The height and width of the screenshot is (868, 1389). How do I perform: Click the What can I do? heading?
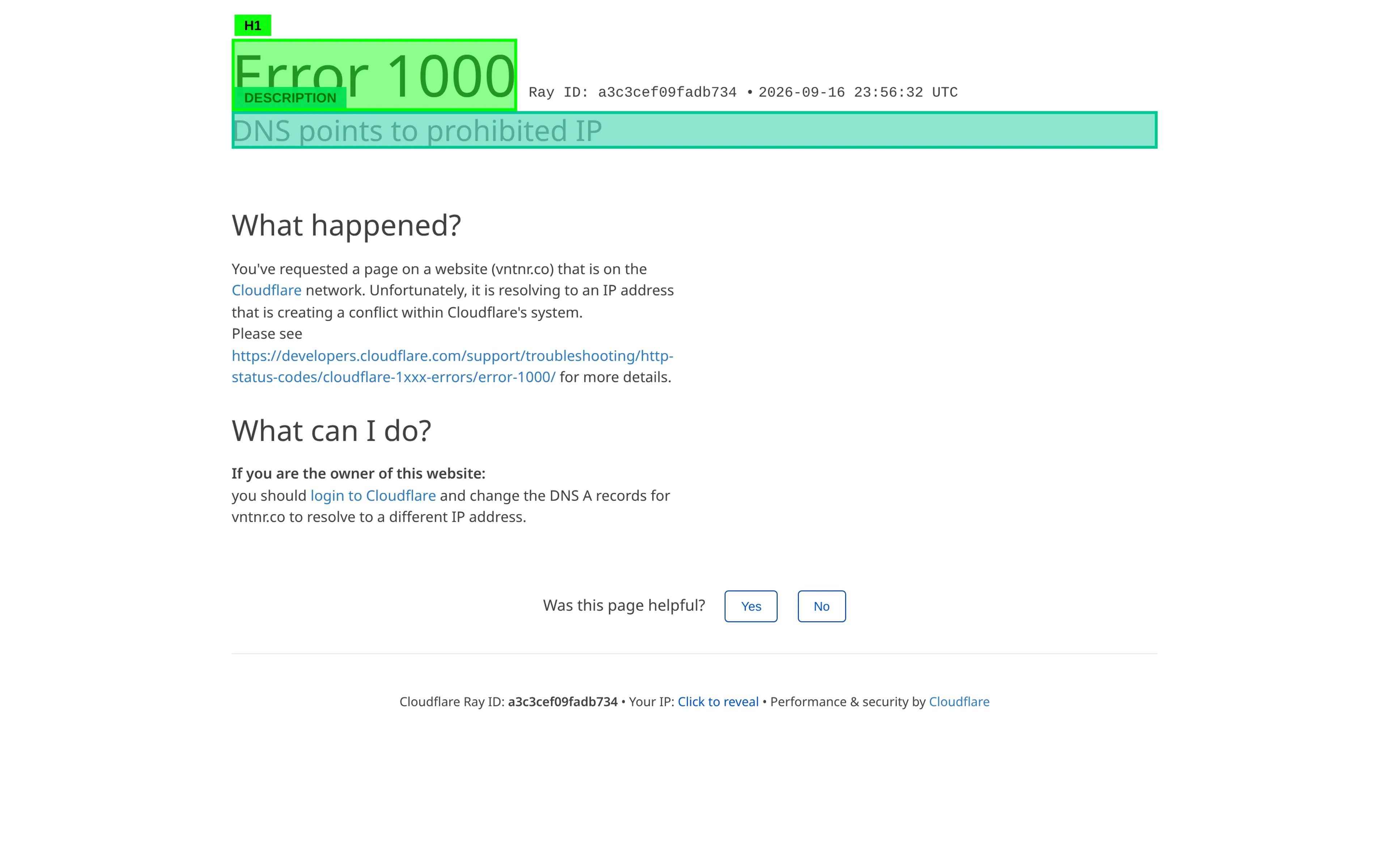click(x=331, y=430)
